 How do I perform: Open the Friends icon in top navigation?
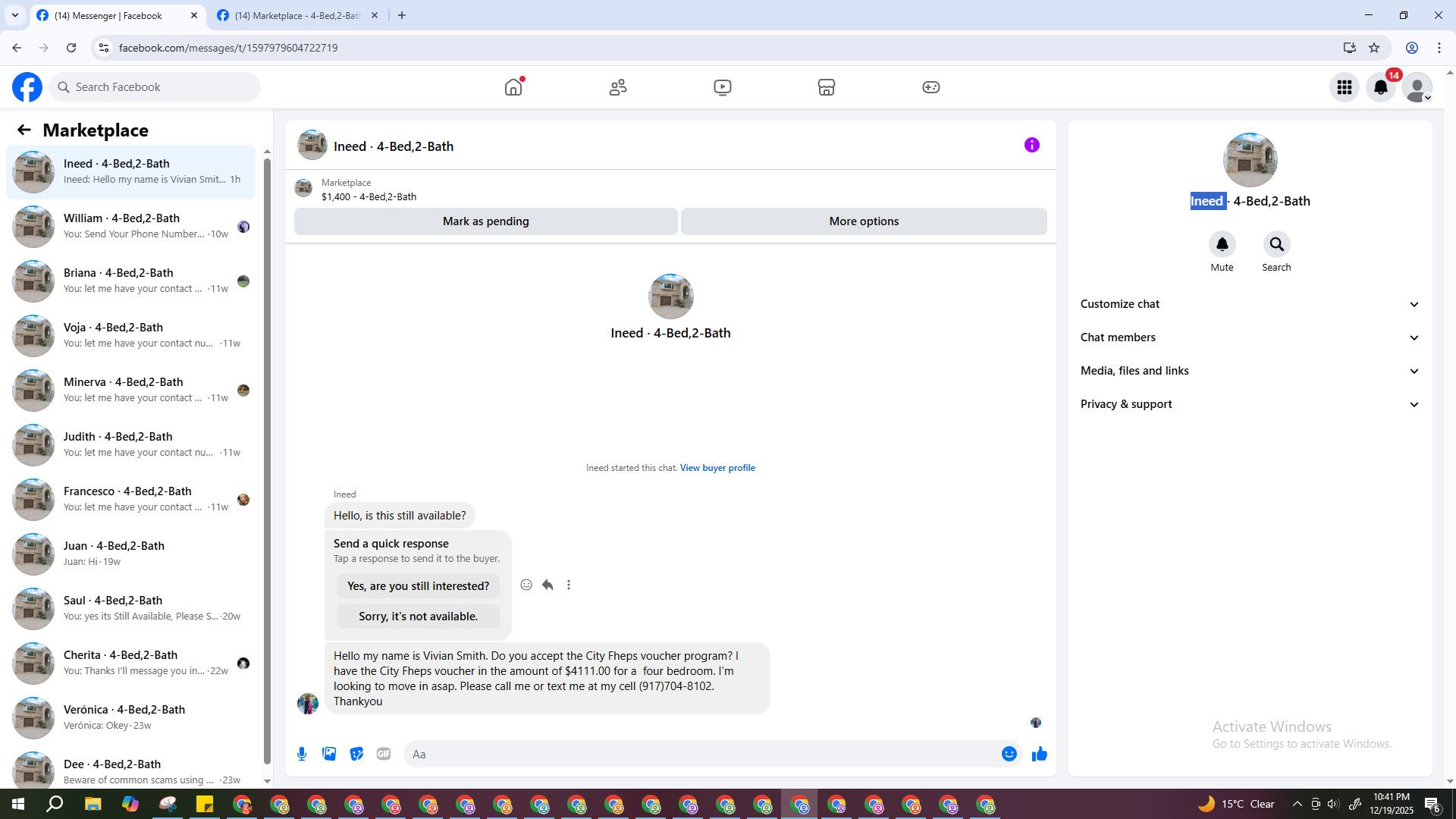click(618, 87)
